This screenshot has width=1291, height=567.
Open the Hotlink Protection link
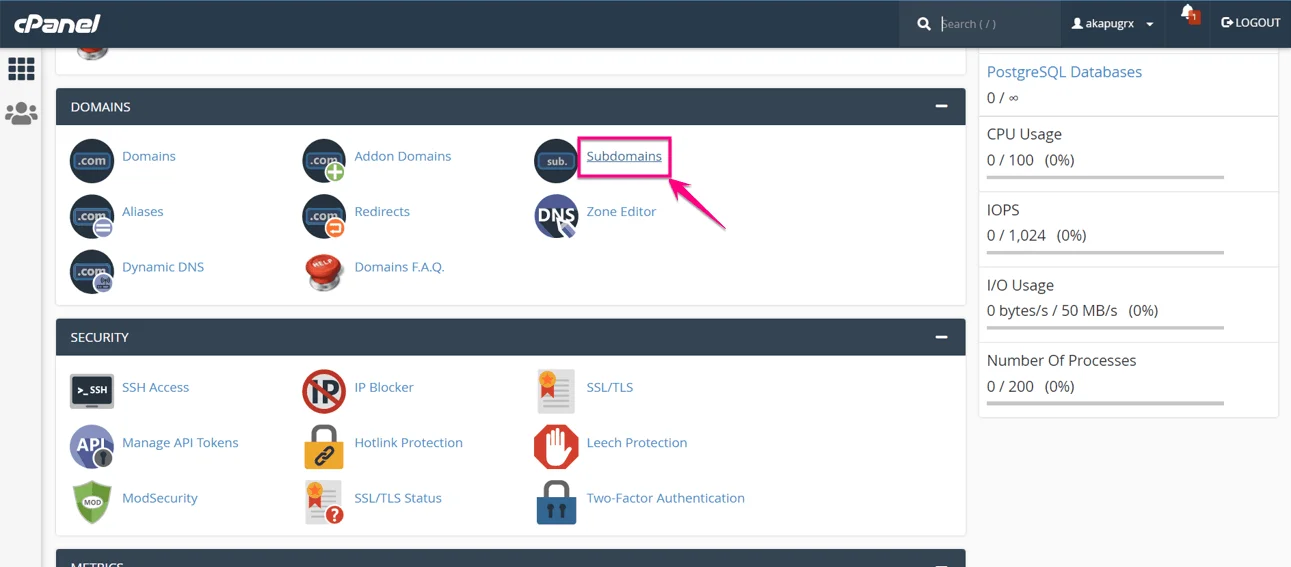click(408, 442)
